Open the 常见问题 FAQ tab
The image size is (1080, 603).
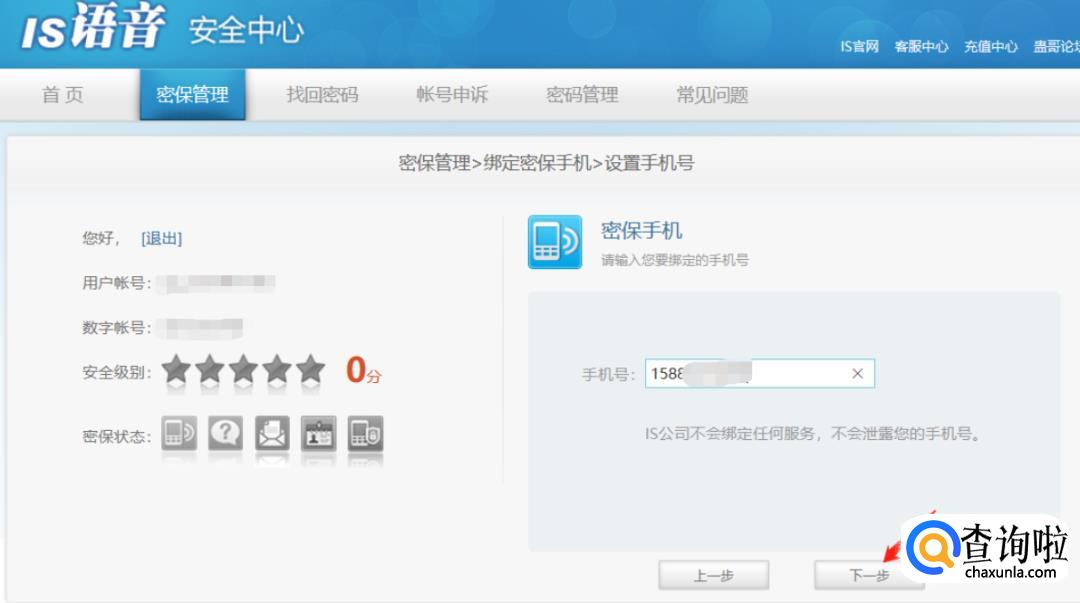[x=712, y=95]
